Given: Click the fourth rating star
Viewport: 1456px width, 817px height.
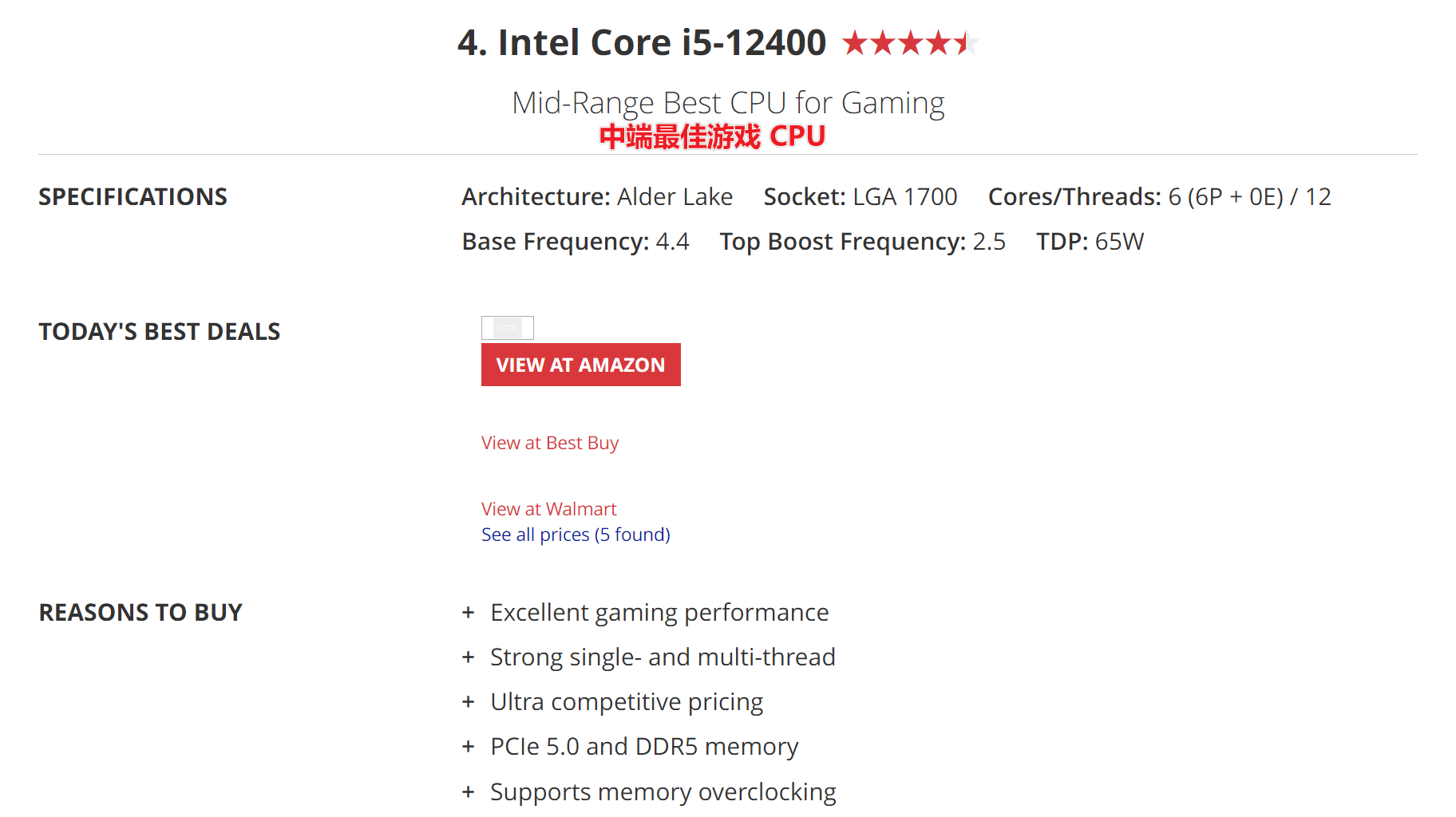Looking at the screenshot, I should point(940,43).
